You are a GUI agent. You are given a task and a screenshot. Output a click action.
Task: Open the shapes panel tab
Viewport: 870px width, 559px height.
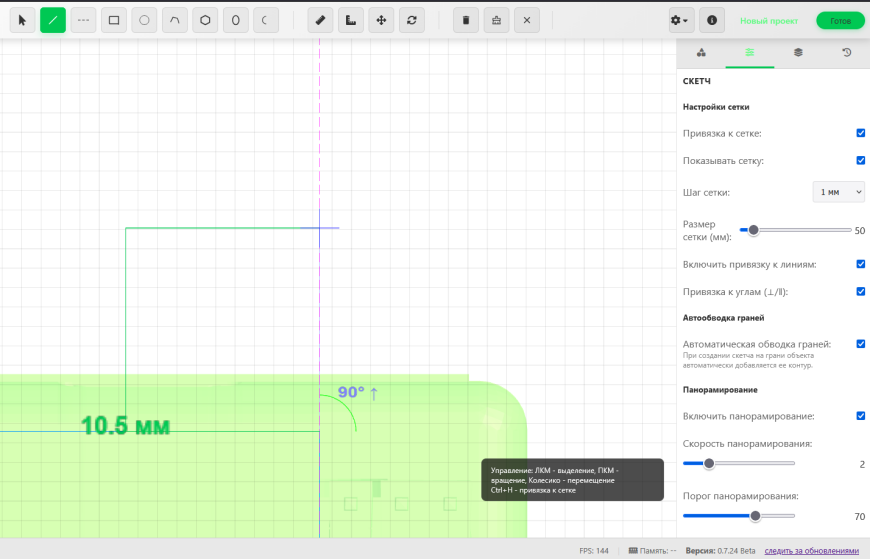[701, 52]
